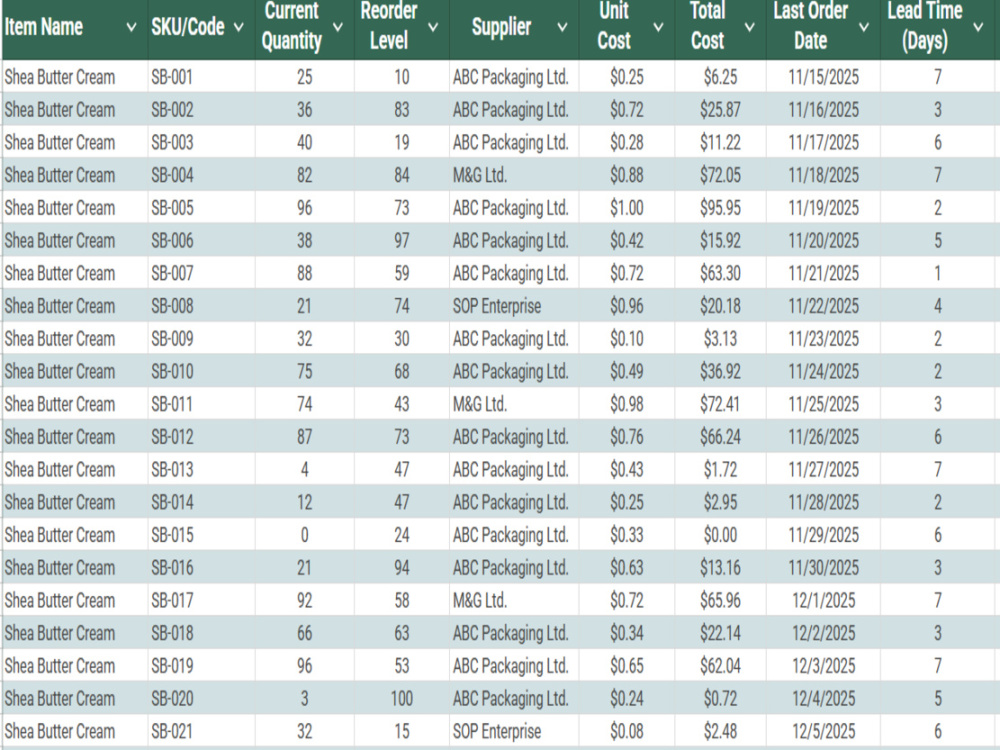Select the SOP Enterprise supplier cell for SB-021

click(514, 732)
